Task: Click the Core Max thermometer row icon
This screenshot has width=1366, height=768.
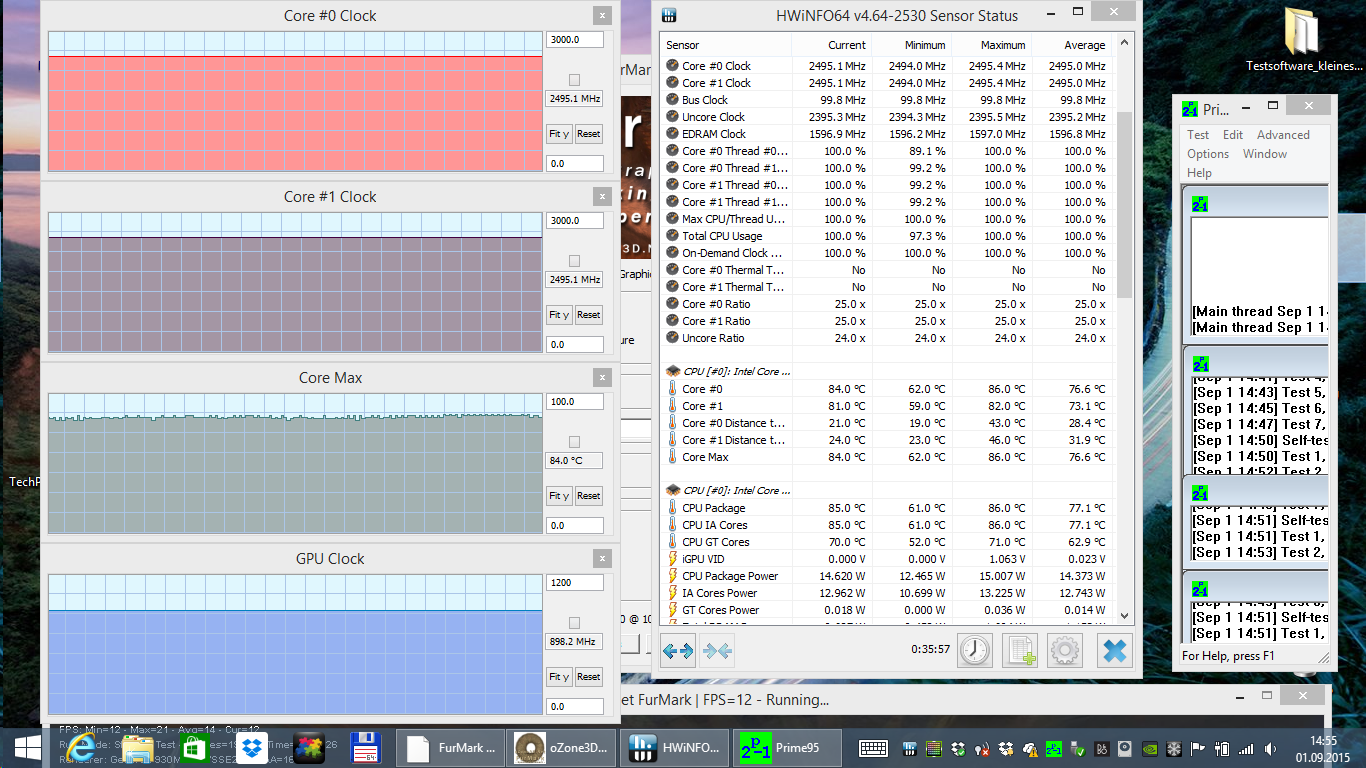Action: tap(672, 457)
